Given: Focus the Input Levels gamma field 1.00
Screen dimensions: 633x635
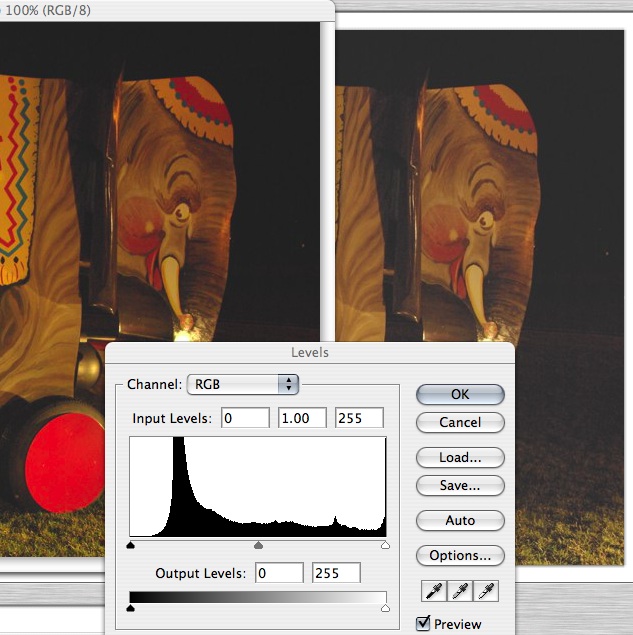Looking at the screenshot, I should (x=302, y=418).
